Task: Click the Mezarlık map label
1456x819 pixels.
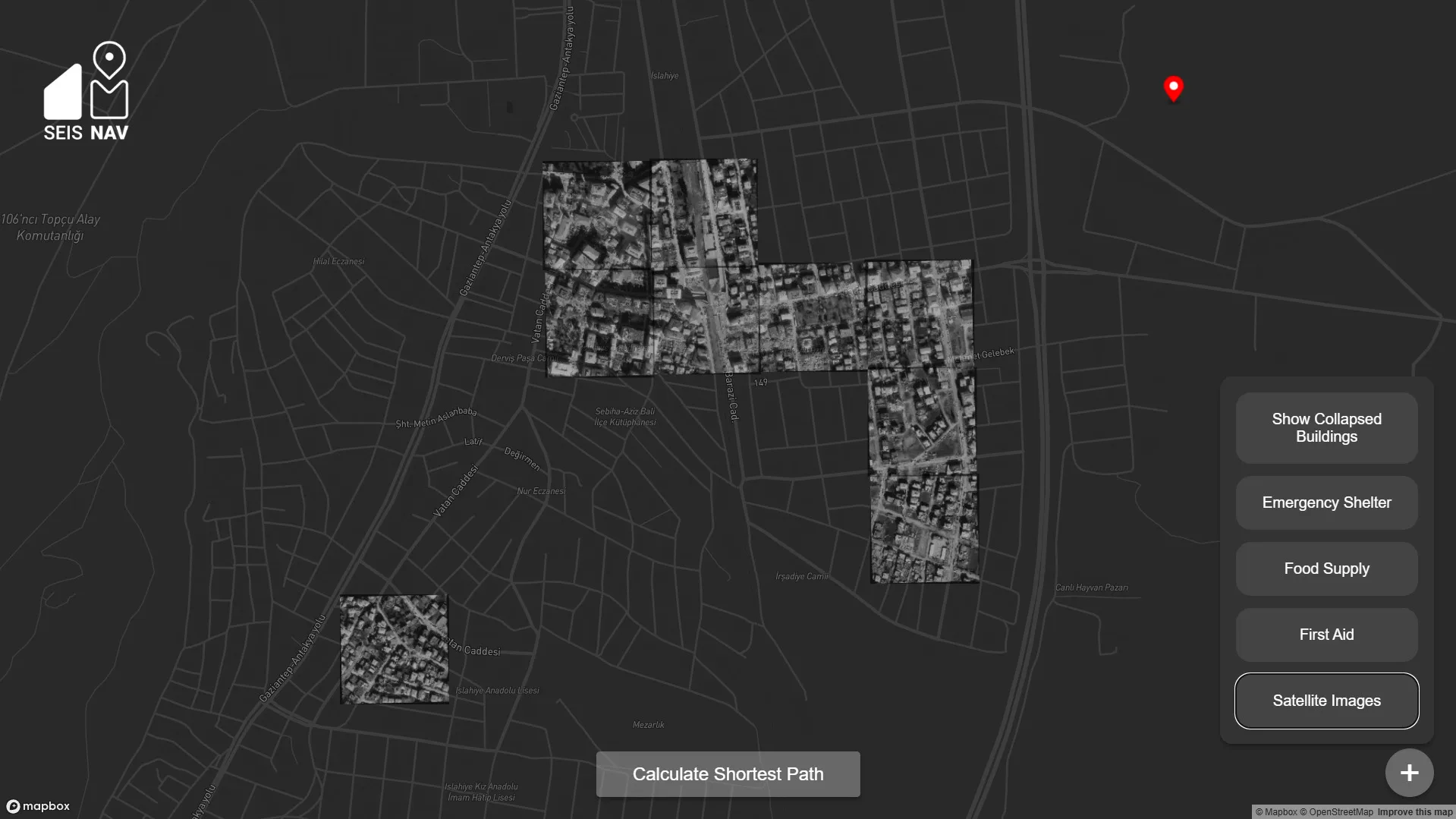Action: [x=648, y=725]
